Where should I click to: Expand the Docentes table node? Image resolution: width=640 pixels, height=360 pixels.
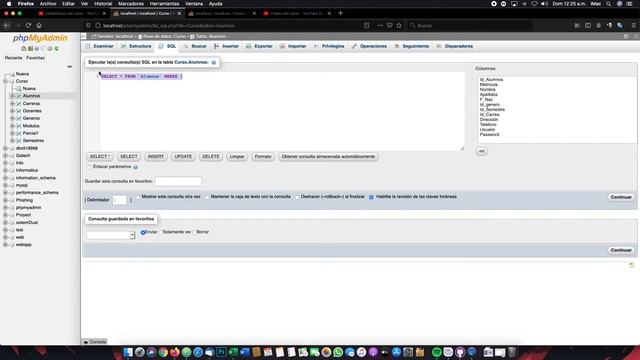point(12,111)
